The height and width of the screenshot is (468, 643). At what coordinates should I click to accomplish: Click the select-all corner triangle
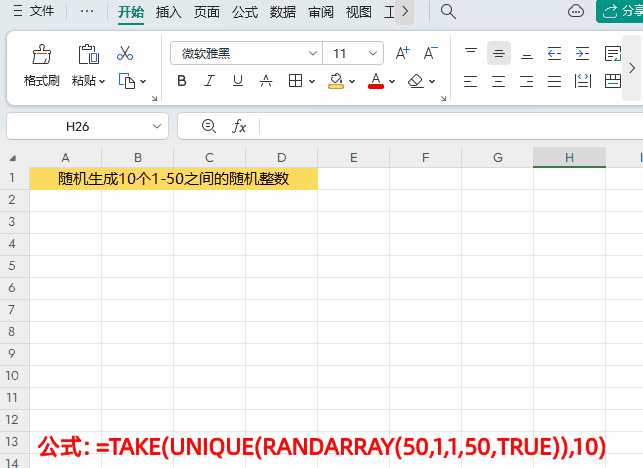(x=13, y=158)
